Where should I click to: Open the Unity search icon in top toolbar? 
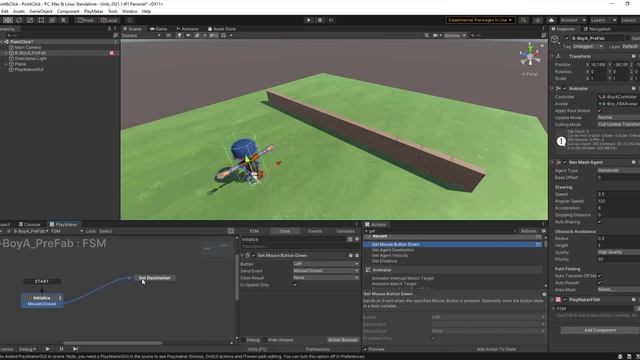click(523, 20)
